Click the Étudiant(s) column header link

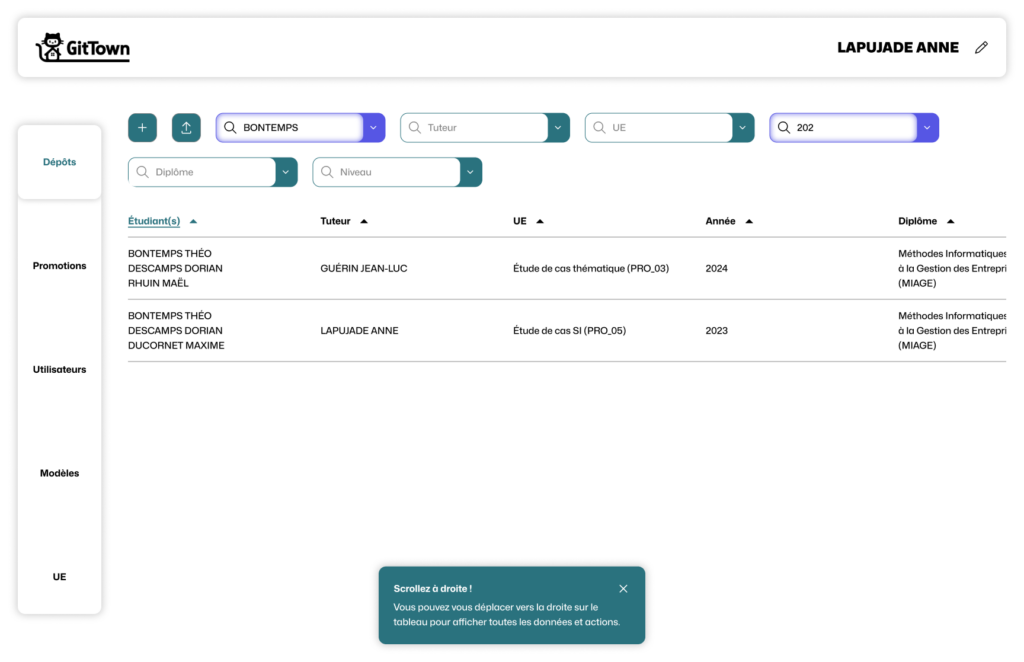click(154, 221)
